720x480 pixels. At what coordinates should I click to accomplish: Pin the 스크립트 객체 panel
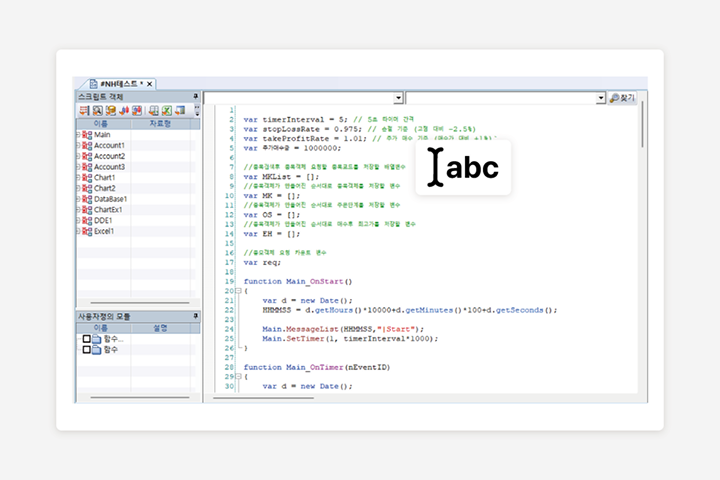point(196,96)
